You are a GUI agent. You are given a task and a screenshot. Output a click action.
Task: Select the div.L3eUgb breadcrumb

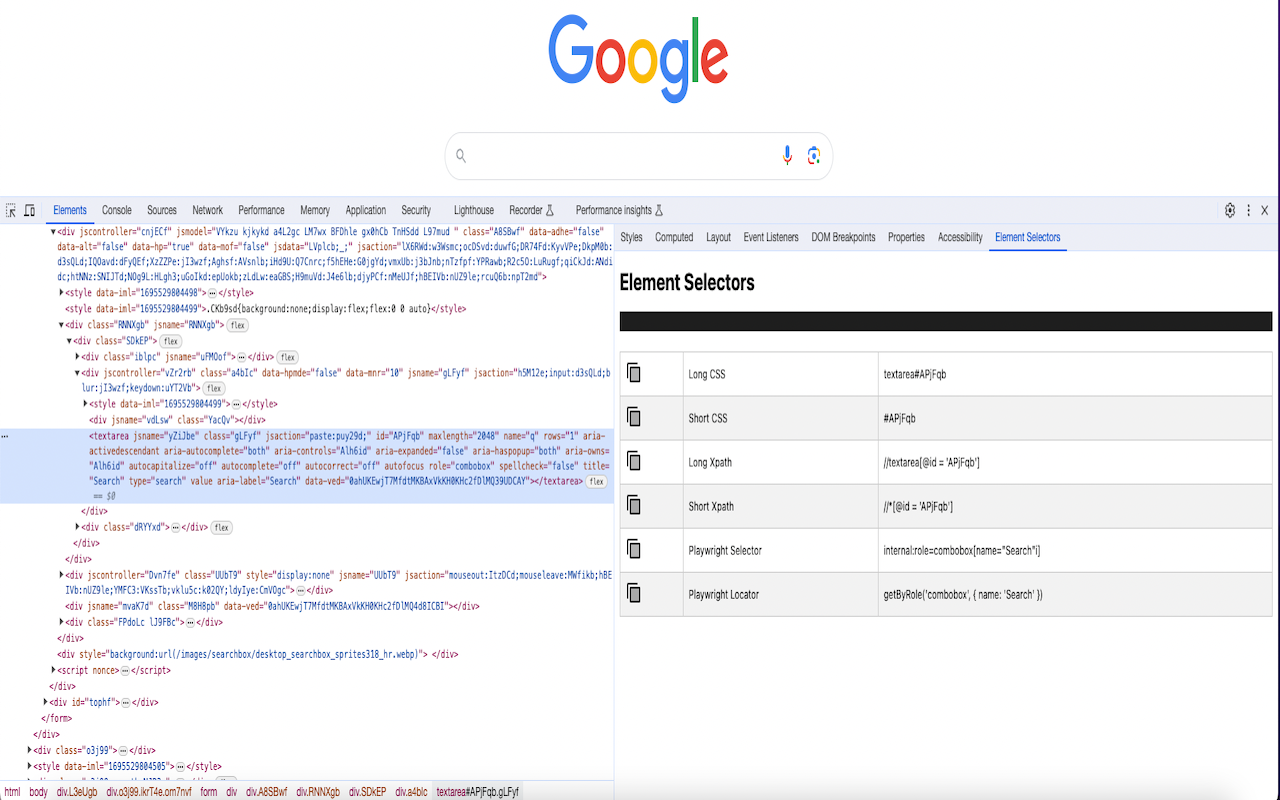click(x=77, y=792)
